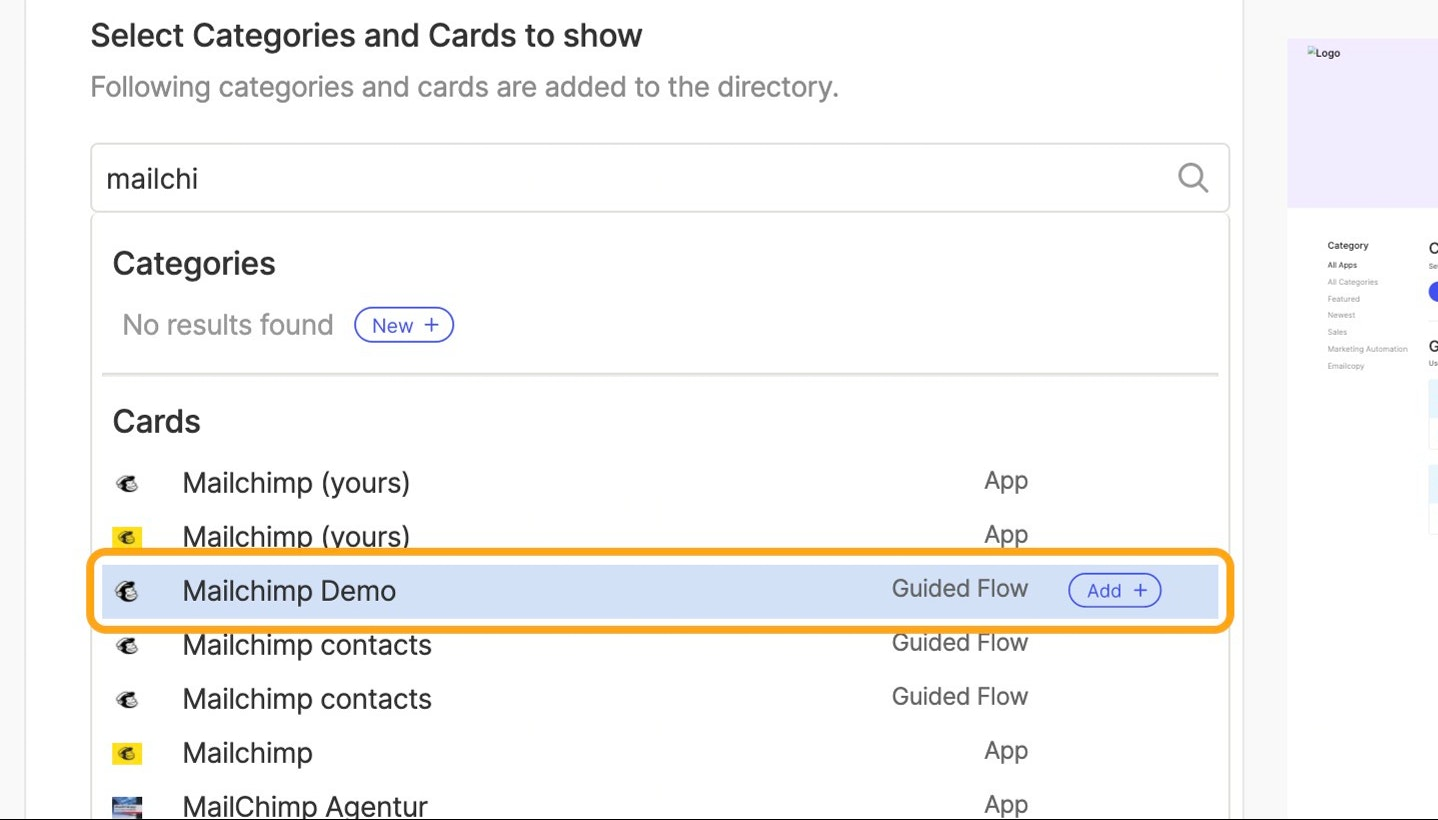Click the first Mailchimp (yours) monkey icon
This screenshot has height=820, width=1438.
pos(127,484)
